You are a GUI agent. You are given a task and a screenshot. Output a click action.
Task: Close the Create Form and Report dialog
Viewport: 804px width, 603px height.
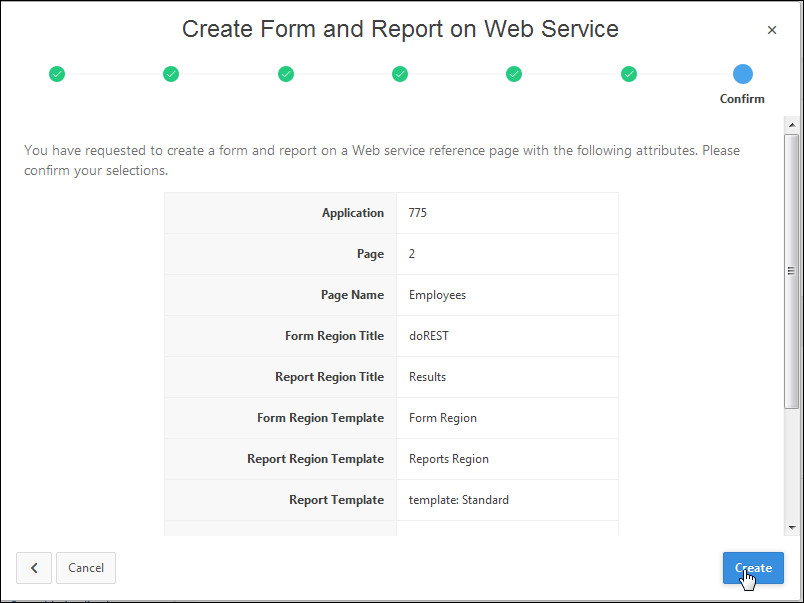(771, 30)
